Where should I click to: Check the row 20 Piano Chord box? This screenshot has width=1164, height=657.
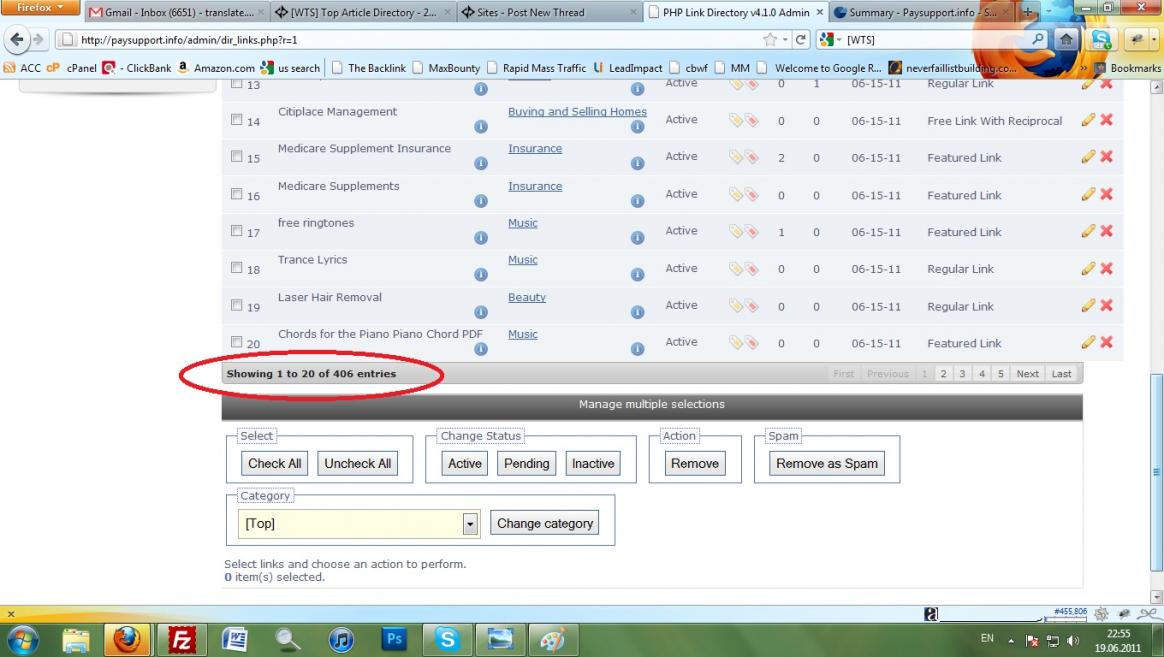(236, 342)
